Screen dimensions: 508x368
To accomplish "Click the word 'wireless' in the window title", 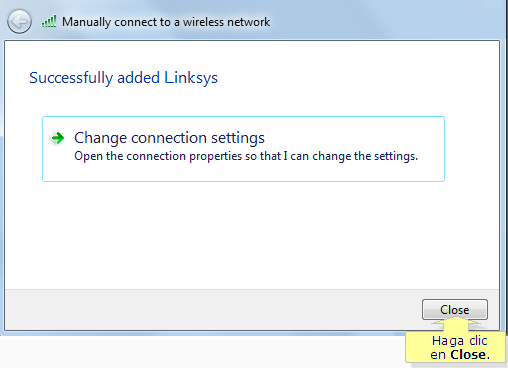I will tap(203, 22).
